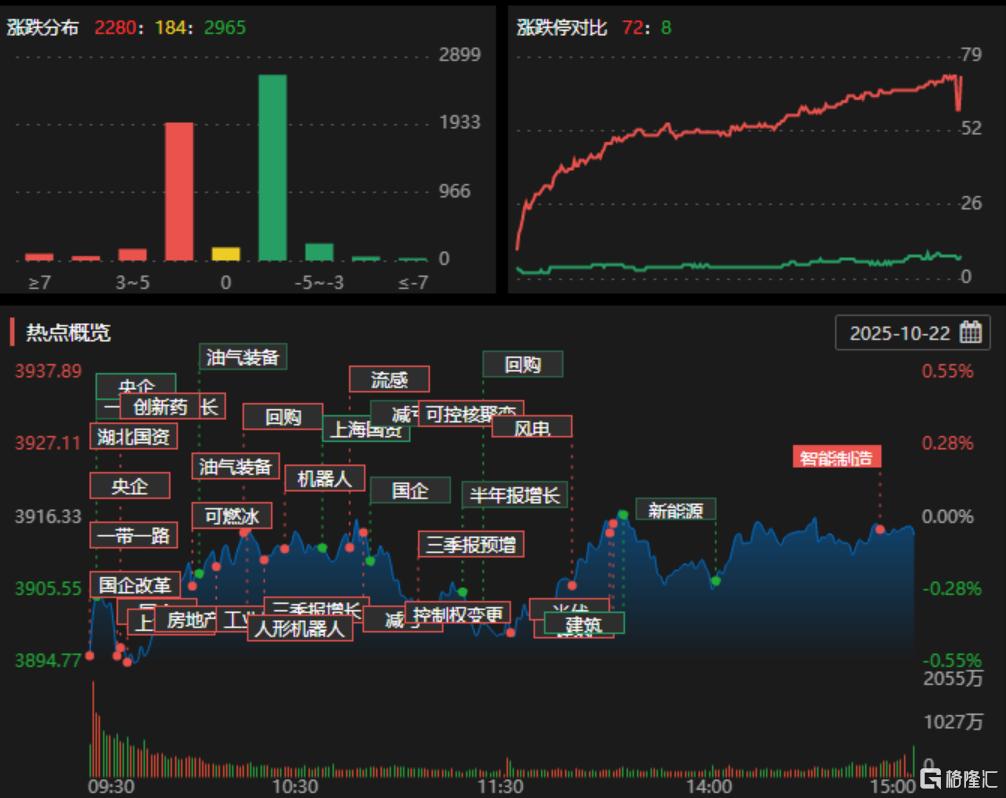This screenshot has width=1006, height=798.
Task: Click the red marker dot under 智能制造
Action: [880, 528]
